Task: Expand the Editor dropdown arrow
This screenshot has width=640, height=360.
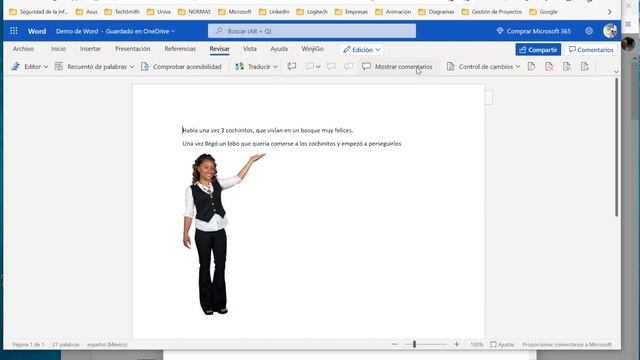Action: (x=46, y=67)
